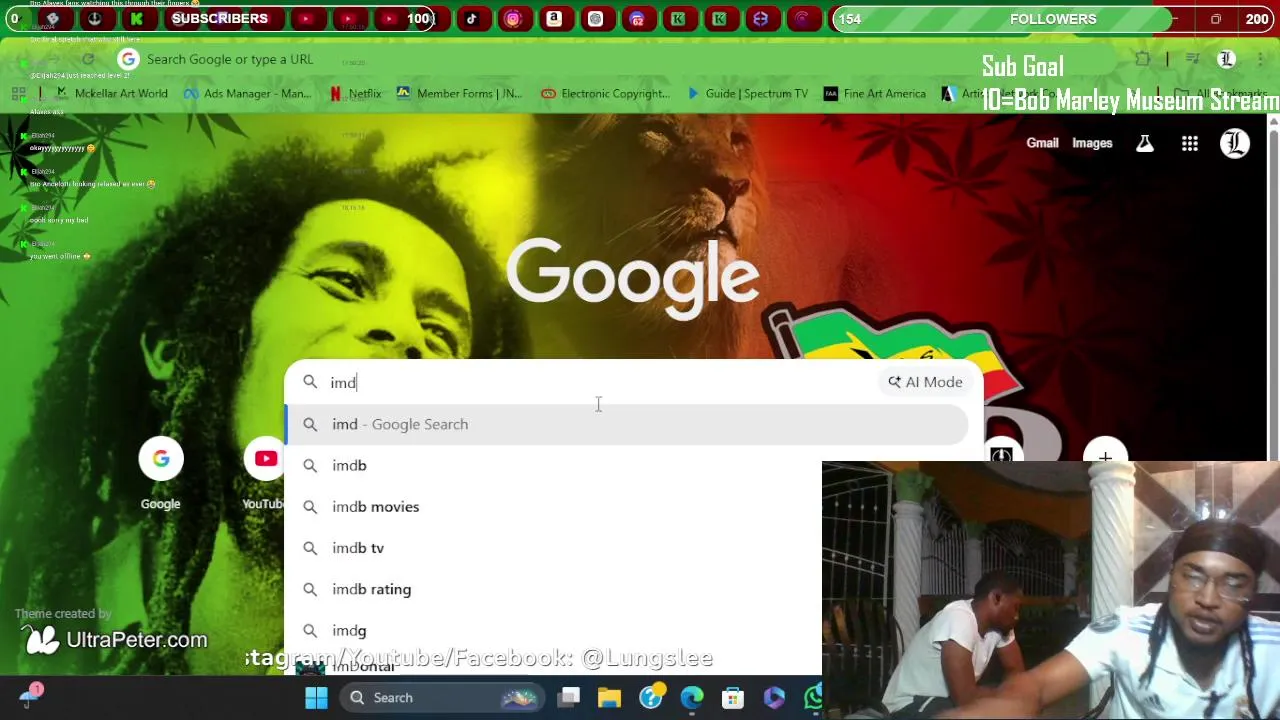Open Google Images link
1280x720 pixels.
(x=1092, y=143)
